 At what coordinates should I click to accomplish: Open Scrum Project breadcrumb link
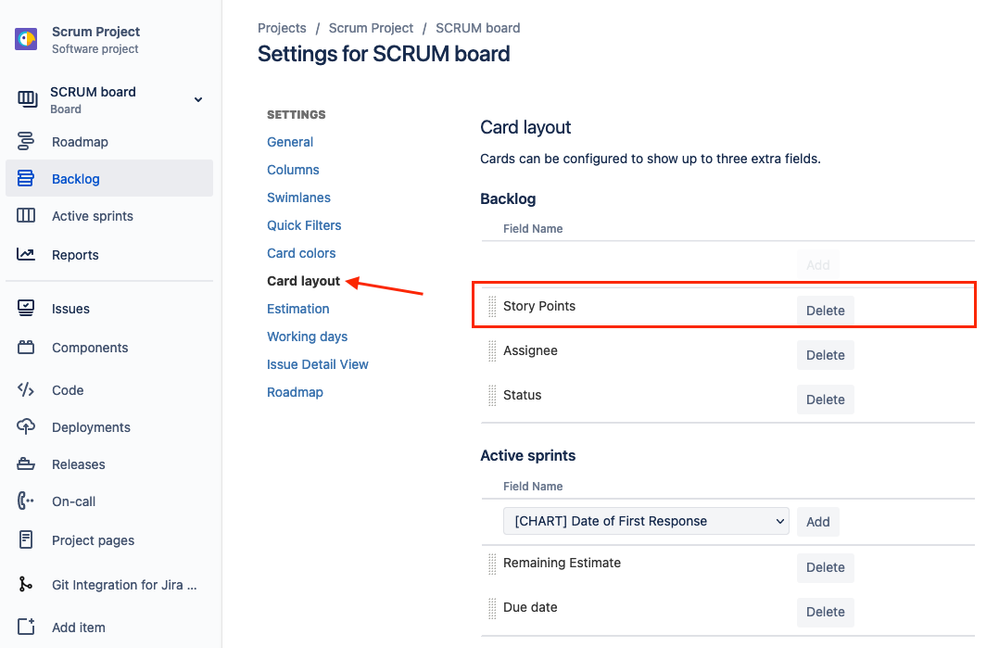[371, 28]
